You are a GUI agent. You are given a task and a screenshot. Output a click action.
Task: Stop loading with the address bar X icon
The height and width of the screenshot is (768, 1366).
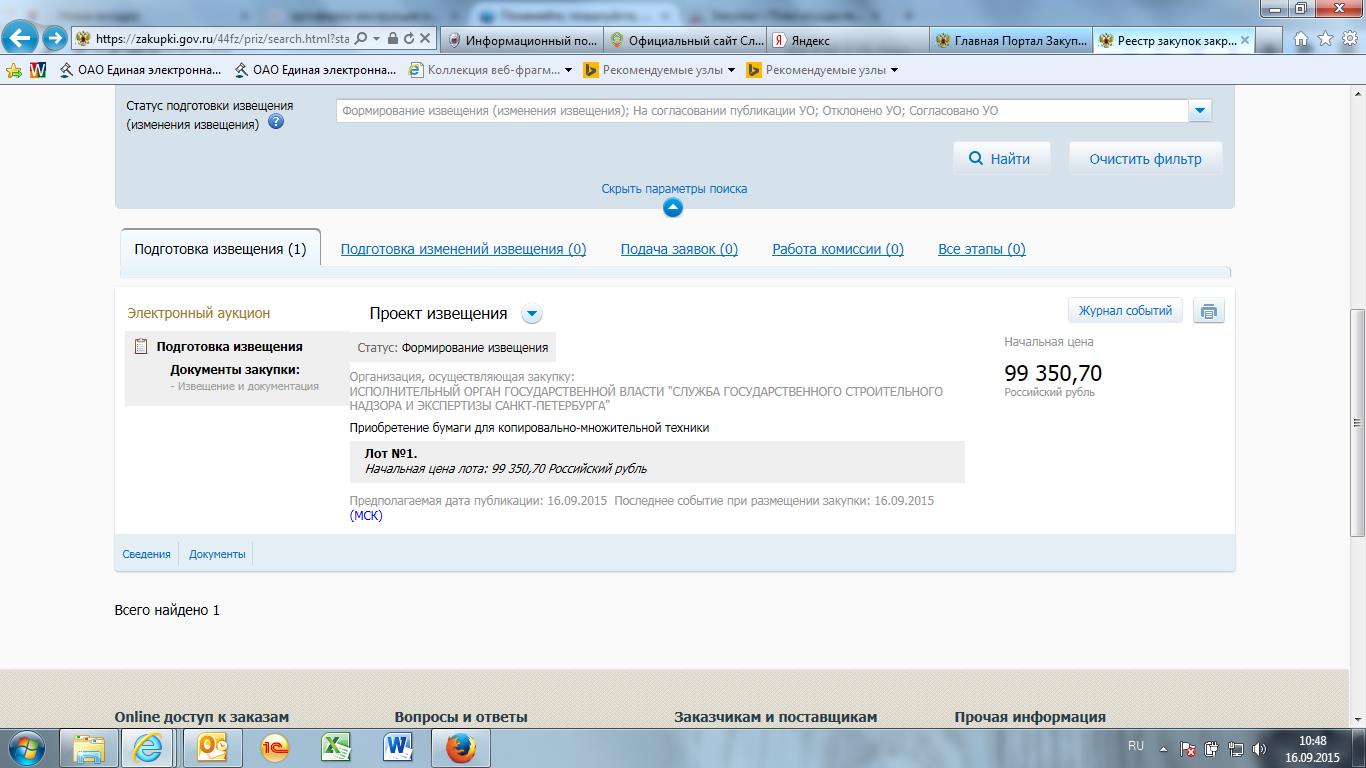pyautogui.click(x=424, y=39)
